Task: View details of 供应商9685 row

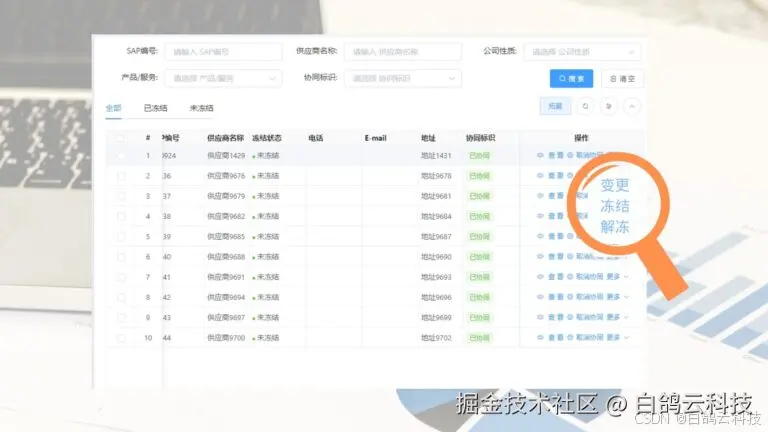Action: pos(550,236)
